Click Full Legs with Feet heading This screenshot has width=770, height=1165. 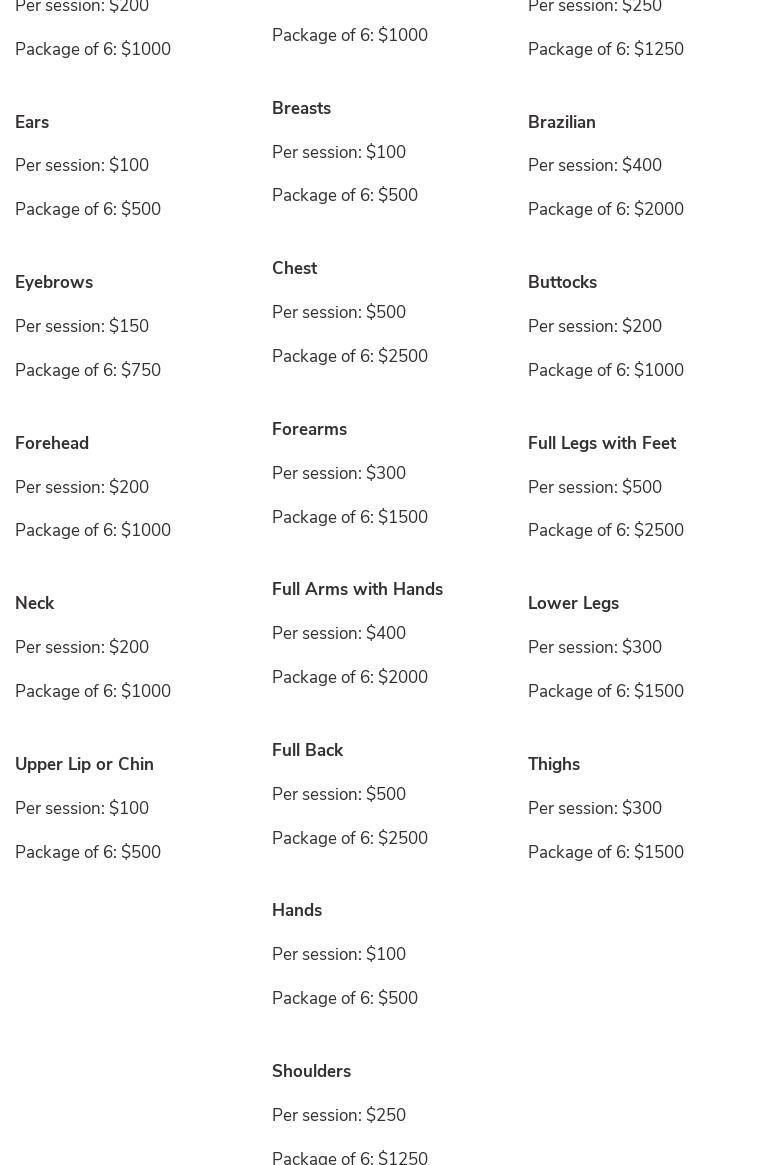point(601,444)
